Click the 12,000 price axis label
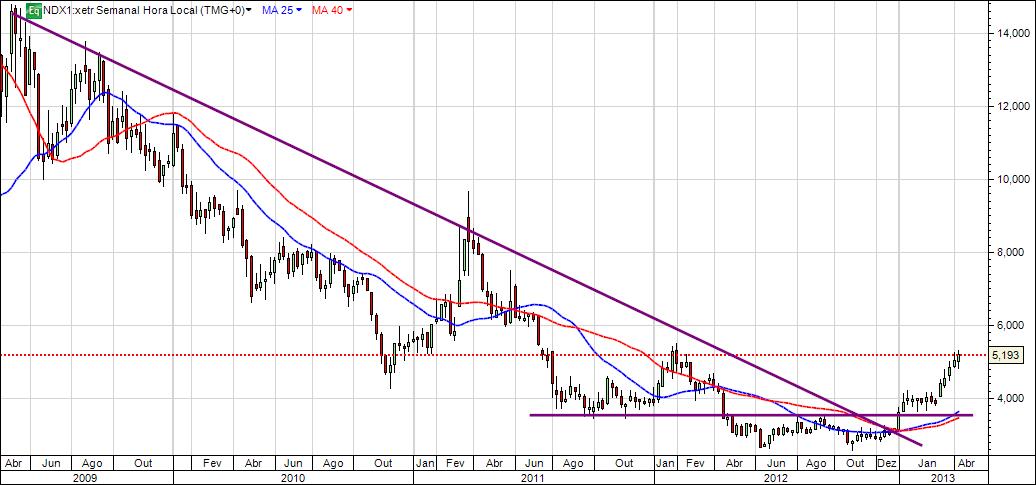The image size is (1036, 485). tap(1014, 106)
